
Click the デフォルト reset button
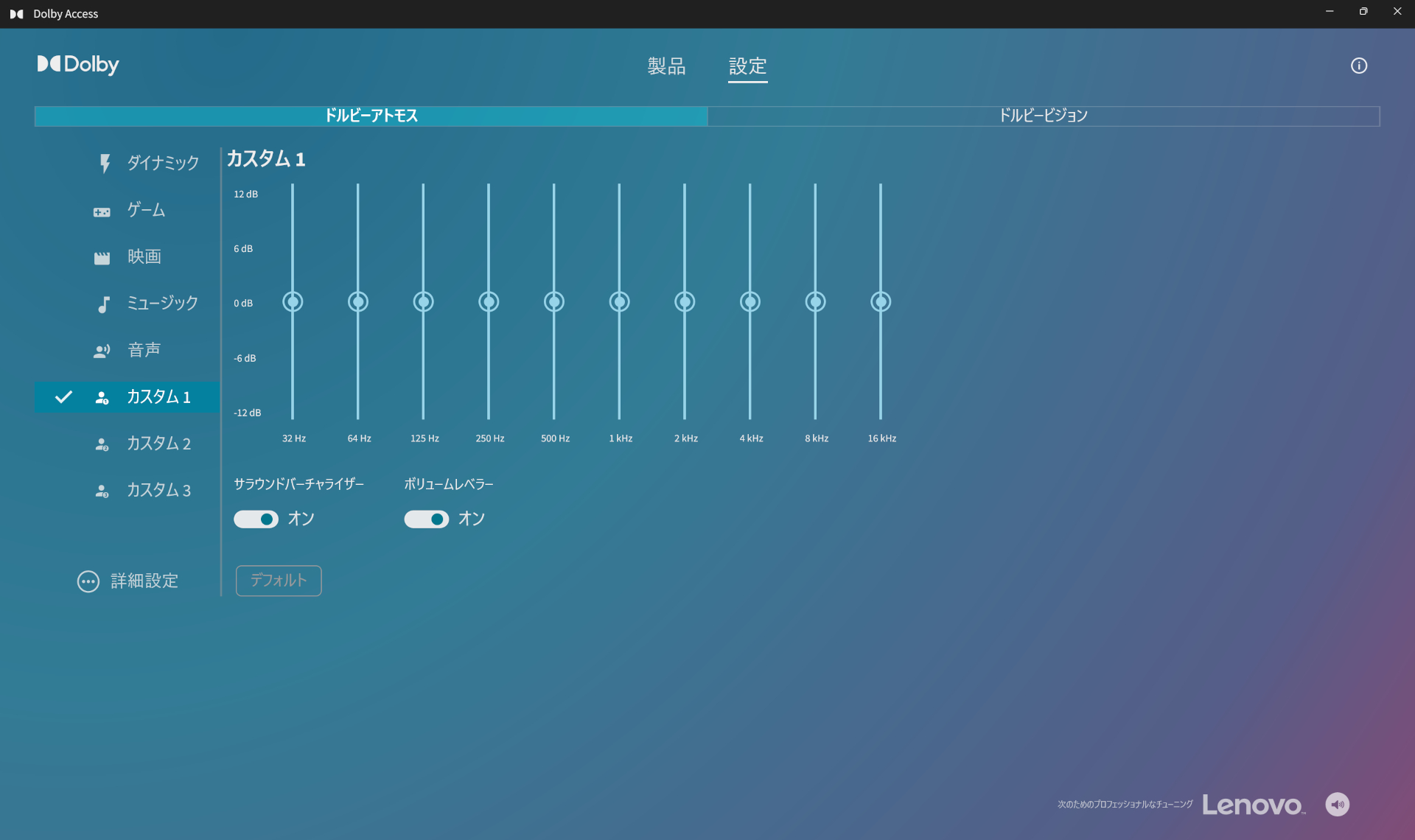click(278, 581)
